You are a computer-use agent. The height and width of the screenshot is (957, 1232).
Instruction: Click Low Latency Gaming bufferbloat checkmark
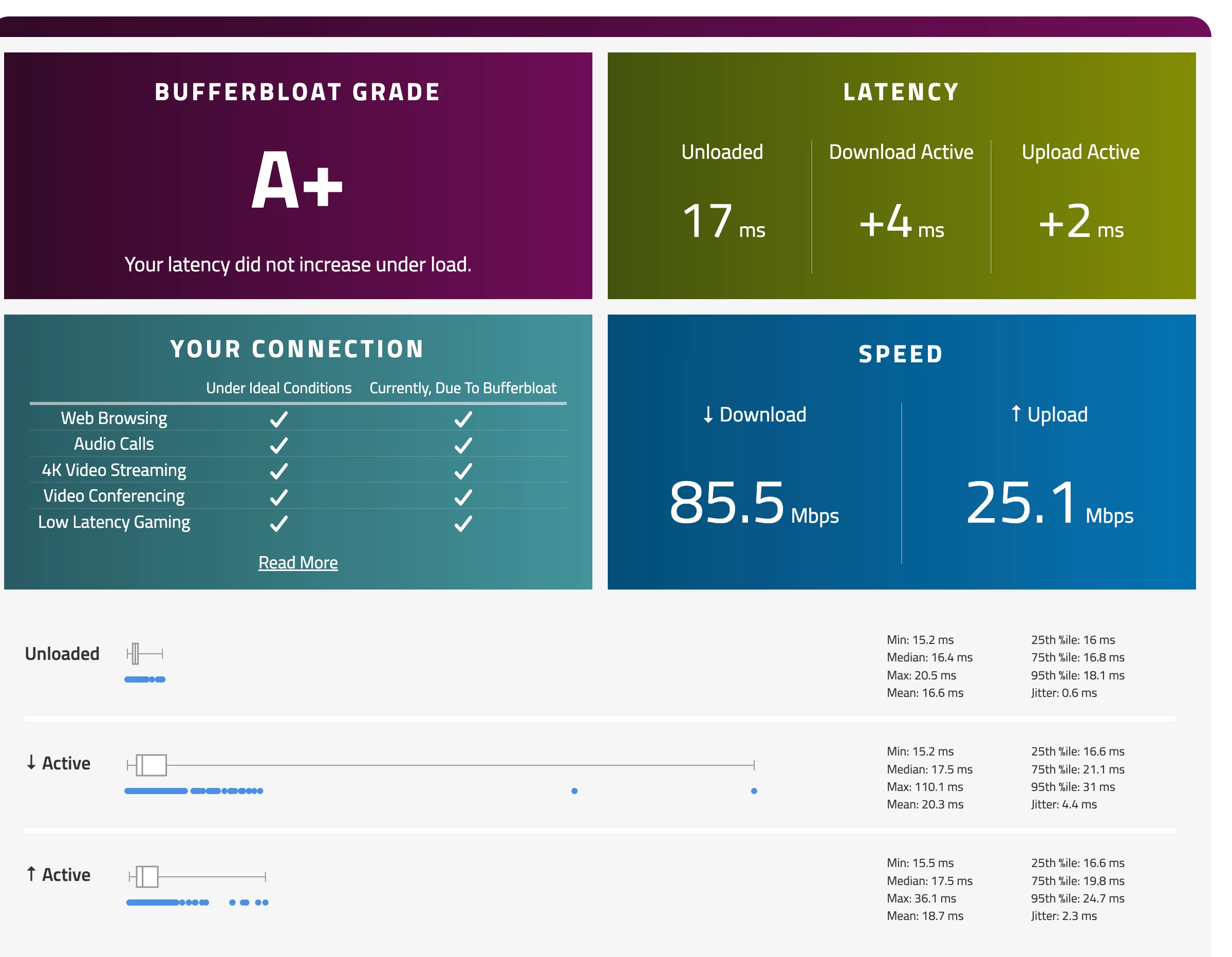pyautogui.click(x=463, y=524)
